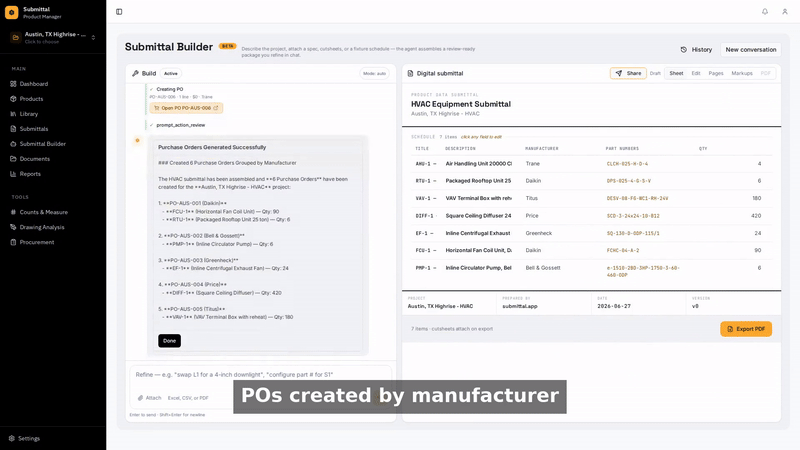
Task: Click the Dashboard sidebar icon
Action: coord(13,84)
